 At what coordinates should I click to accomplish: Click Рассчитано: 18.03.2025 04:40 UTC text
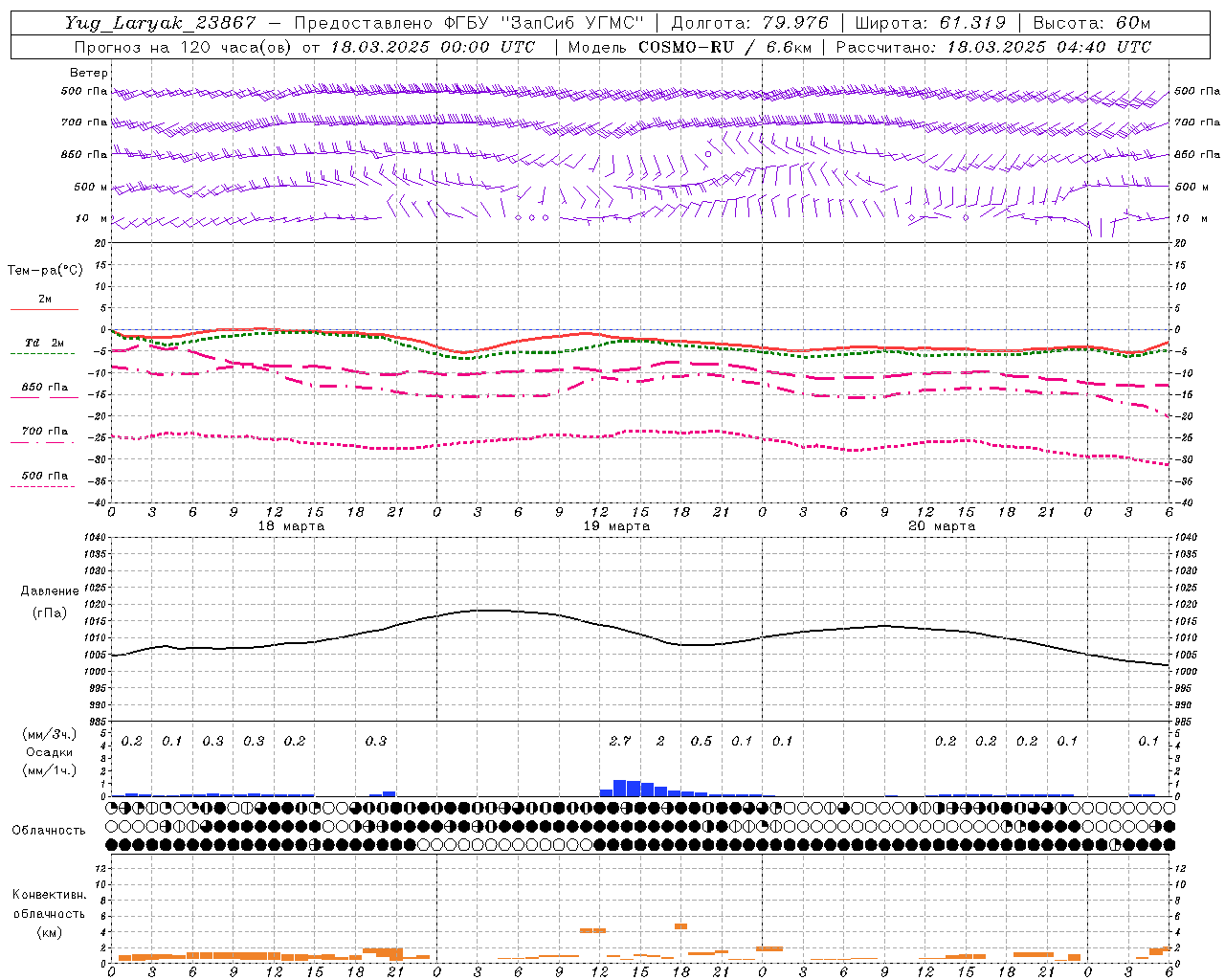point(993,47)
